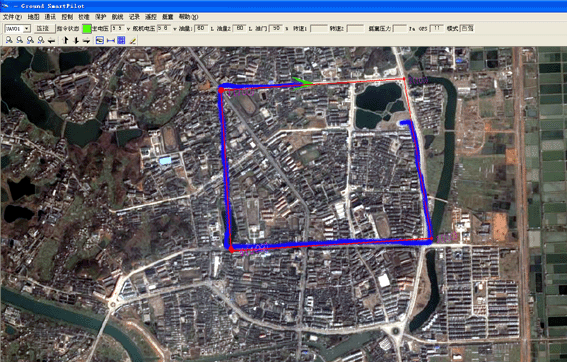The image size is (567, 362).
Task: Click the third magnifier zoom icon
Action: tap(30, 40)
